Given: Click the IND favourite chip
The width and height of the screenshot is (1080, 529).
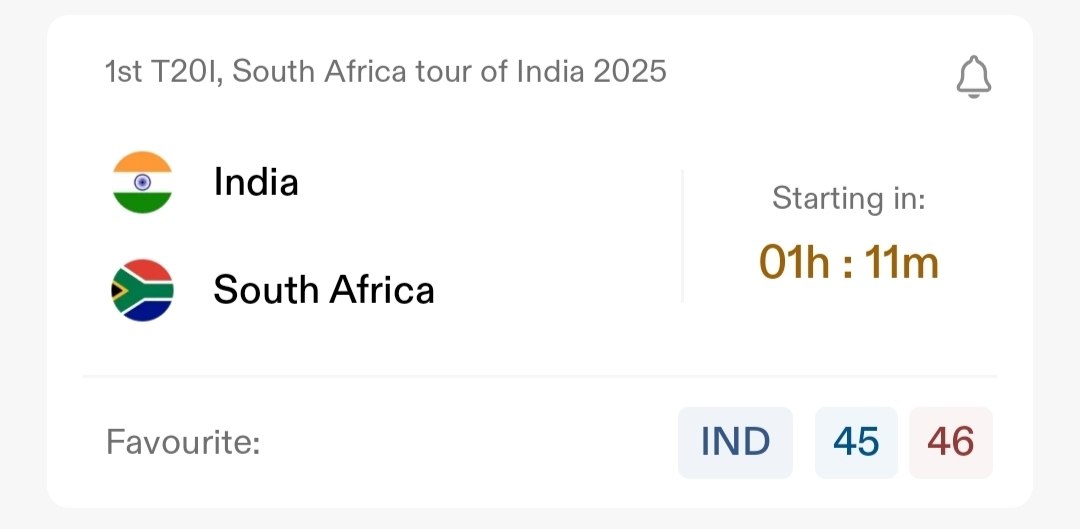Looking at the screenshot, I should coord(735,442).
